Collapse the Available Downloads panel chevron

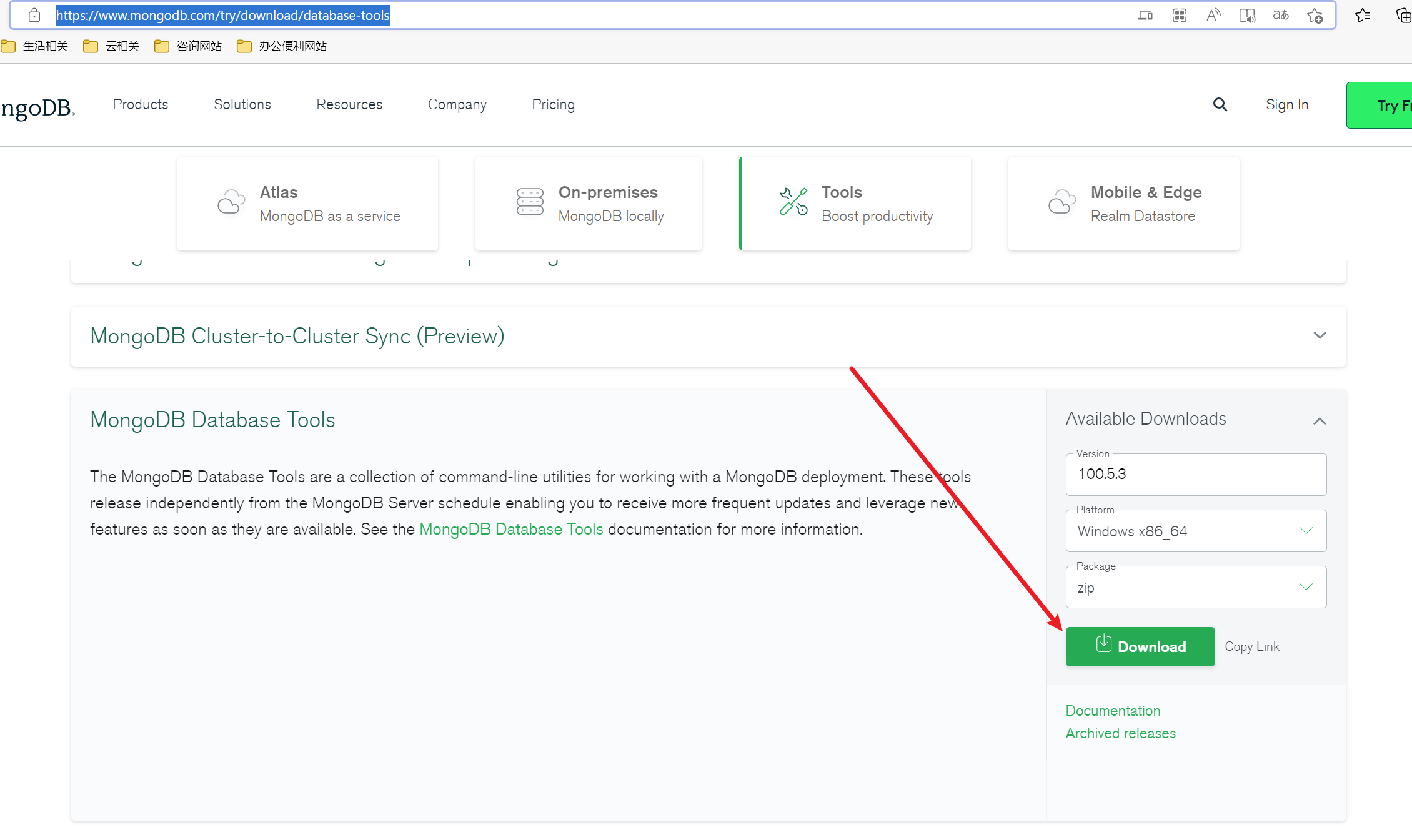pyautogui.click(x=1320, y=421)
